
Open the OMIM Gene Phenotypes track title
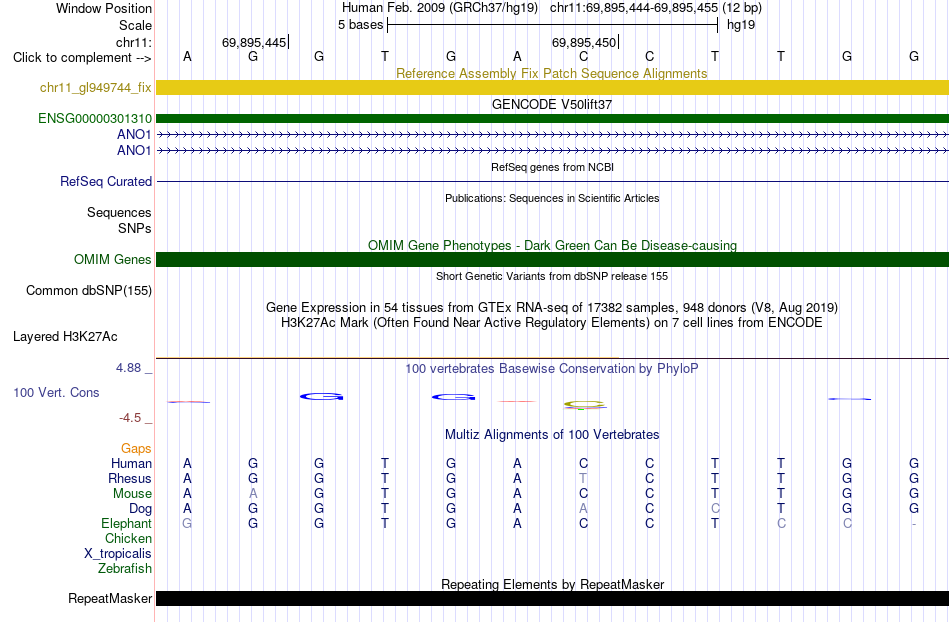click(553, 245)
